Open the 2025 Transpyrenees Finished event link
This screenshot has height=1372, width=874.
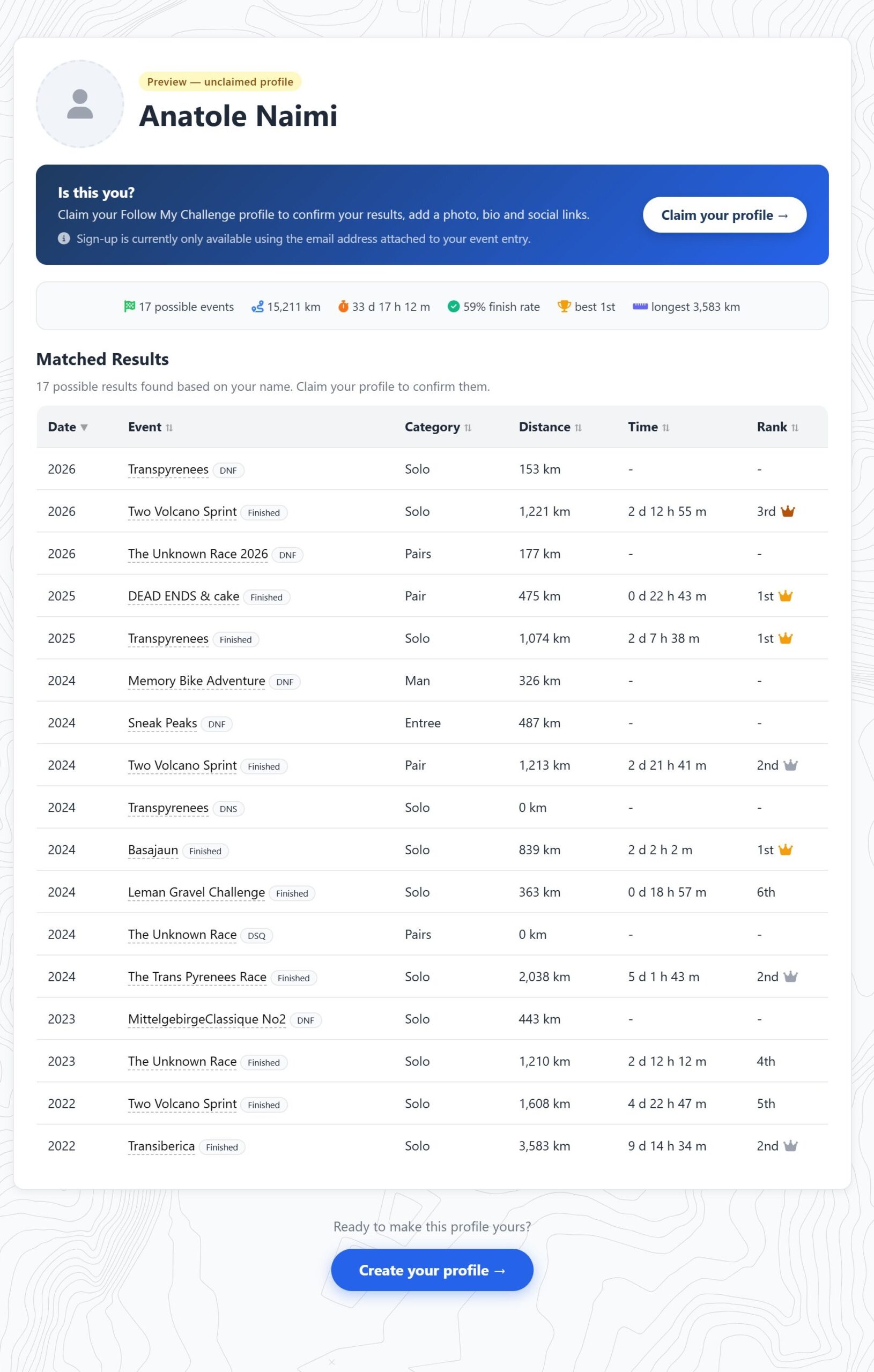click(x=168, y=639)
